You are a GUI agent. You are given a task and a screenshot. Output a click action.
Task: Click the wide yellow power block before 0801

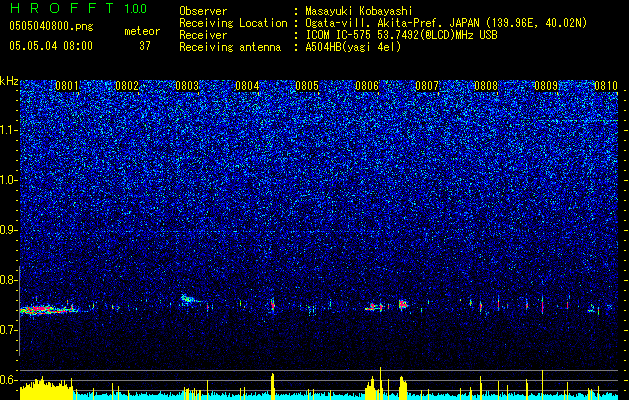tap(47, 389)
